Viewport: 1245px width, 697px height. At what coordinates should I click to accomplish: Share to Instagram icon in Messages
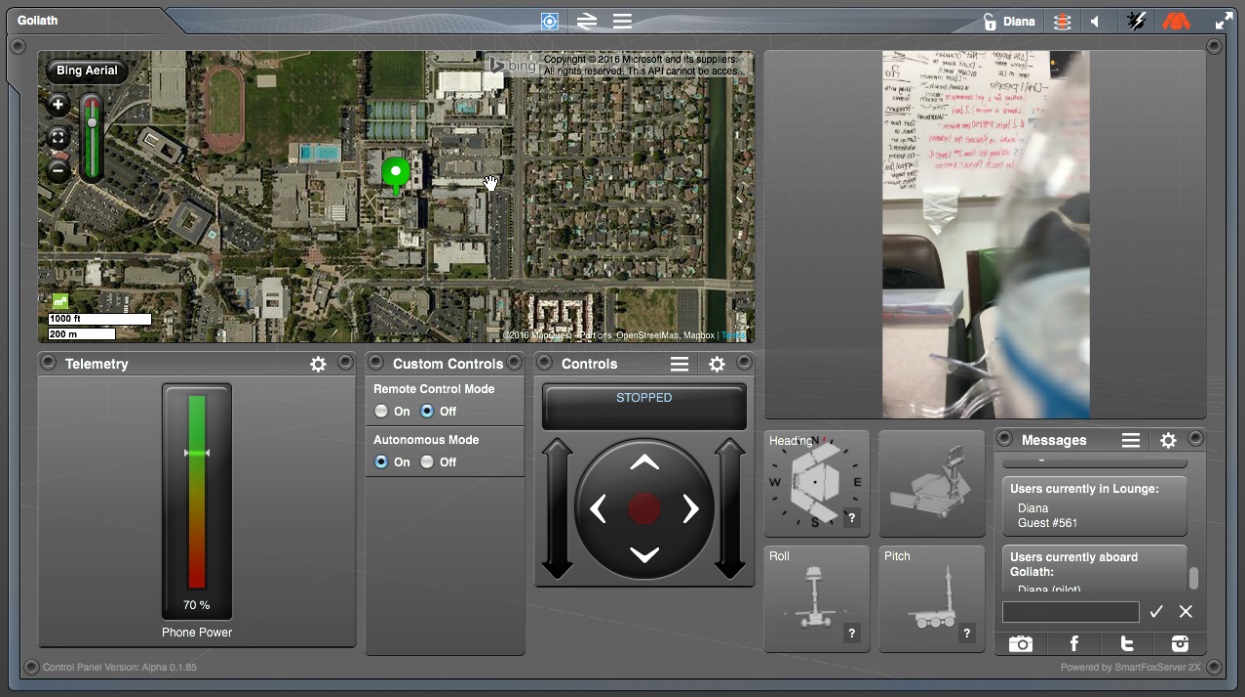tap(1180, 644)
